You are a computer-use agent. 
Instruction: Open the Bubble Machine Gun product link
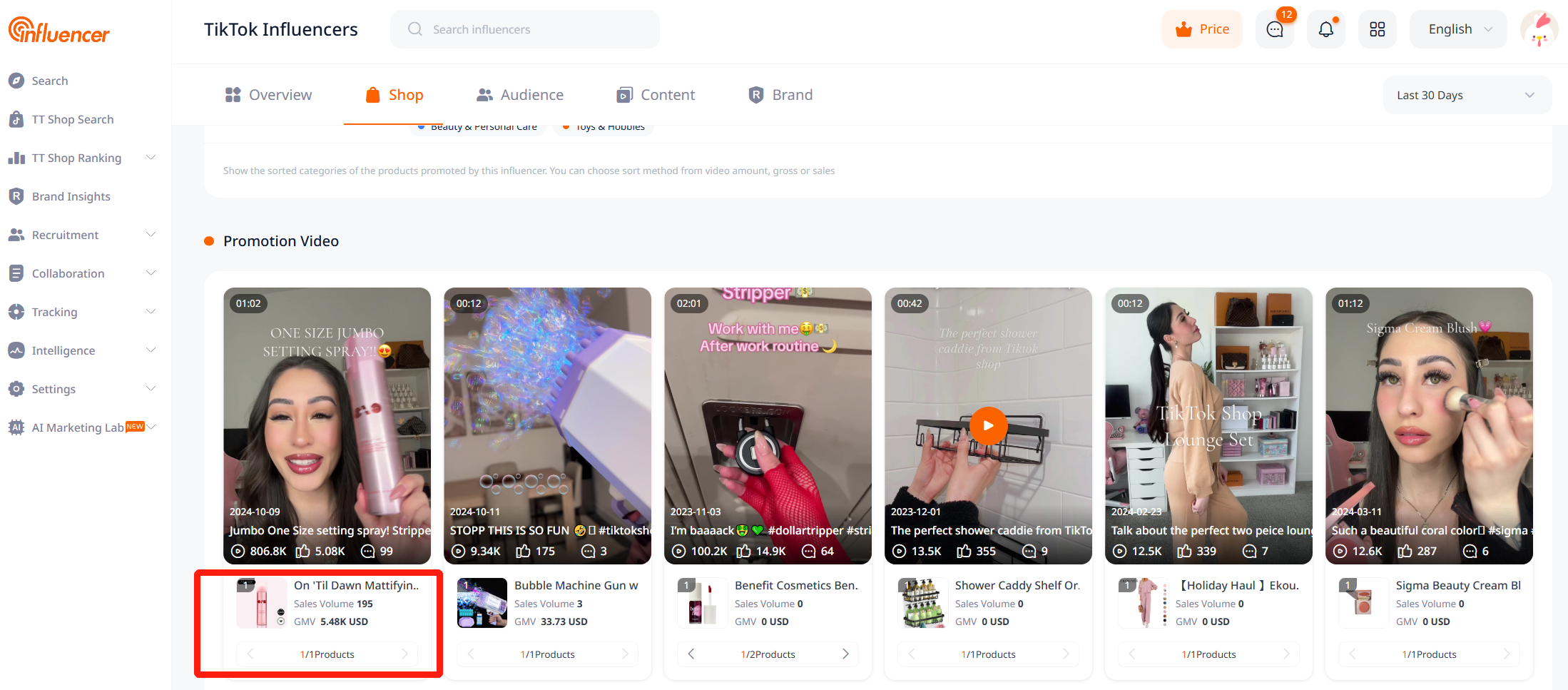click(576, 585)
